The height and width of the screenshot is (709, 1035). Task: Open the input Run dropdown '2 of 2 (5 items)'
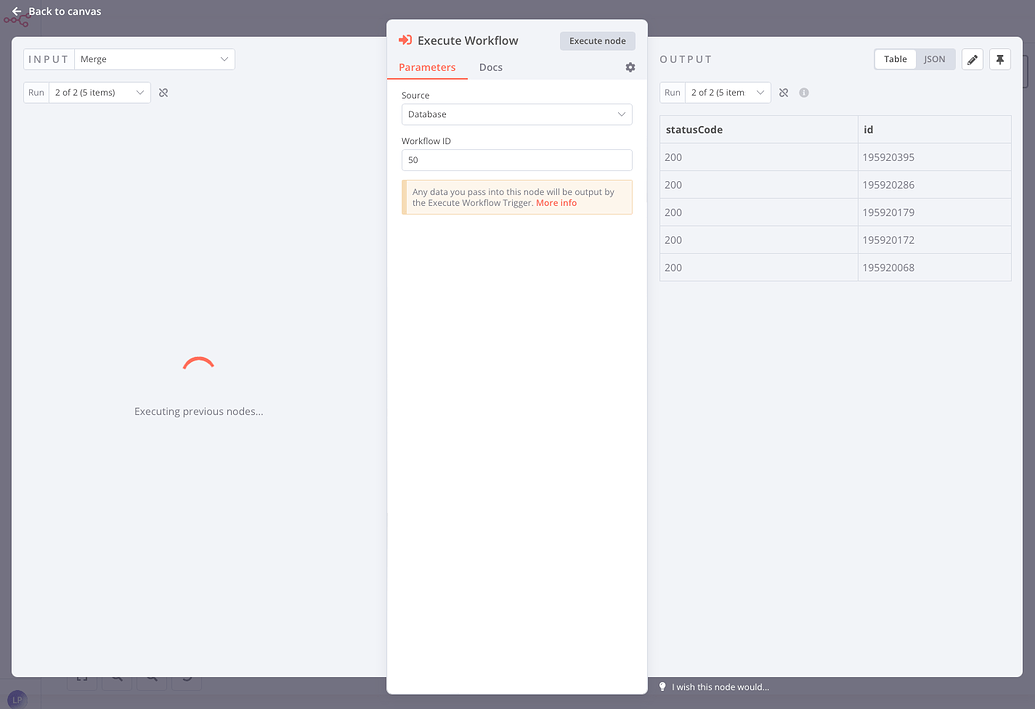pyautogui.click(x=97, y=92)
